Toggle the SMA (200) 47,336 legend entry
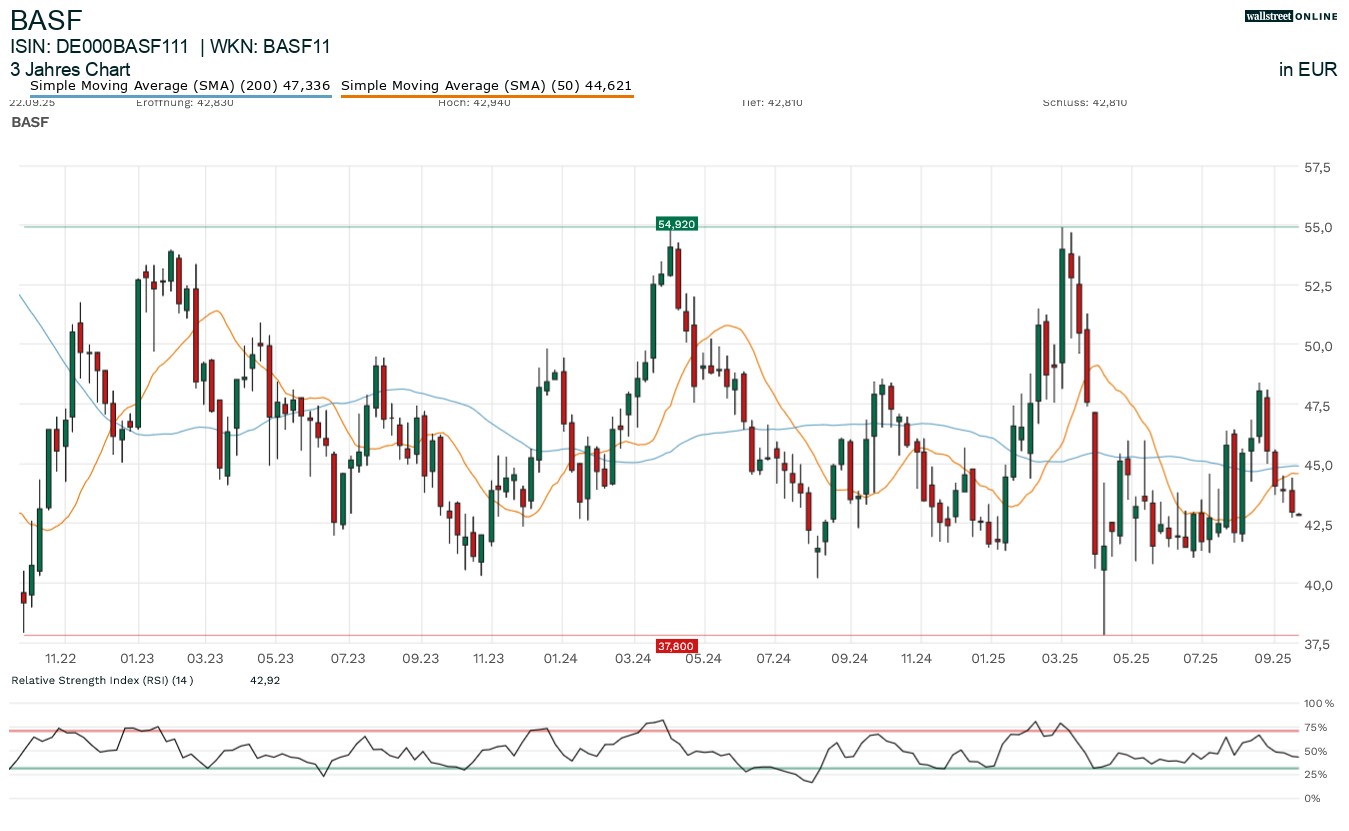 (180, 86)
